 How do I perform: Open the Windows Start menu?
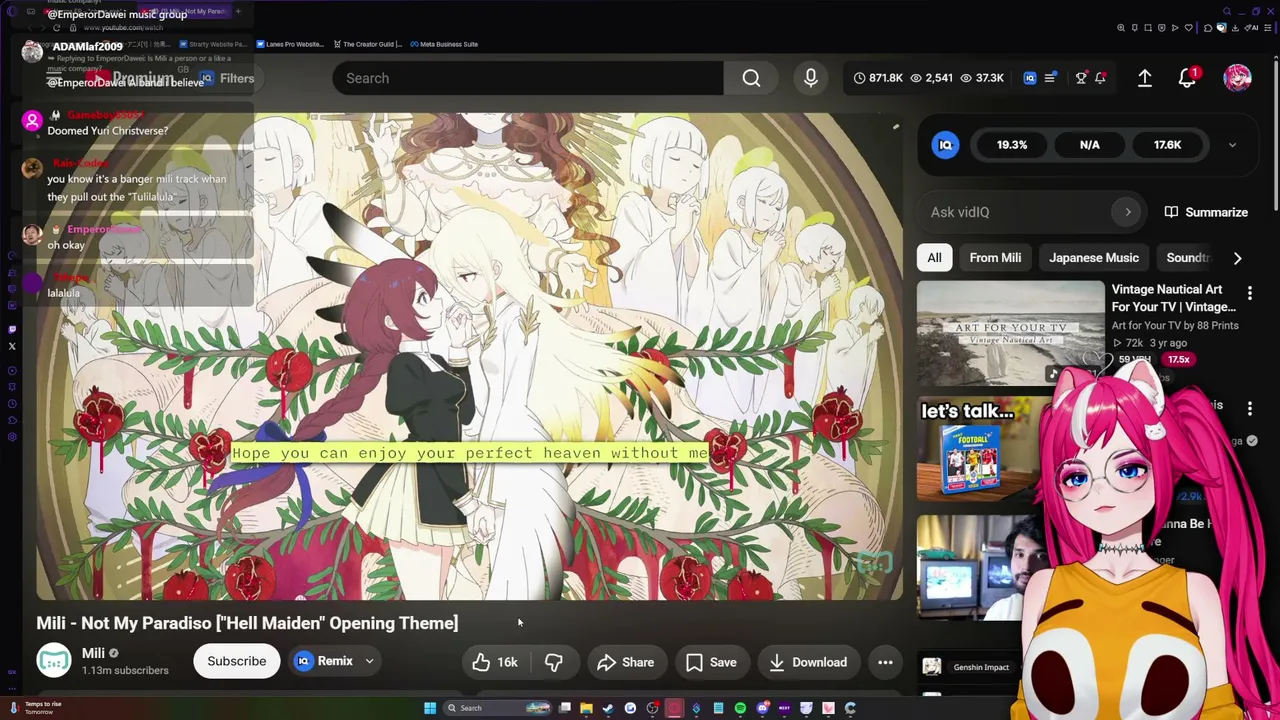(430, 708)
